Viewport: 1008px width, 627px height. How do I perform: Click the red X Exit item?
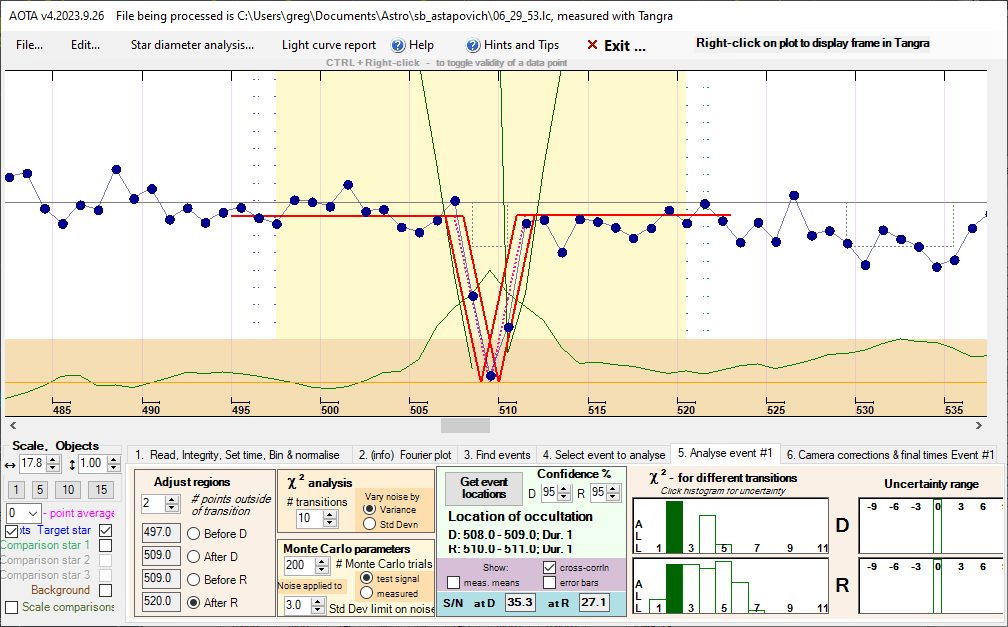pos(616,45)
